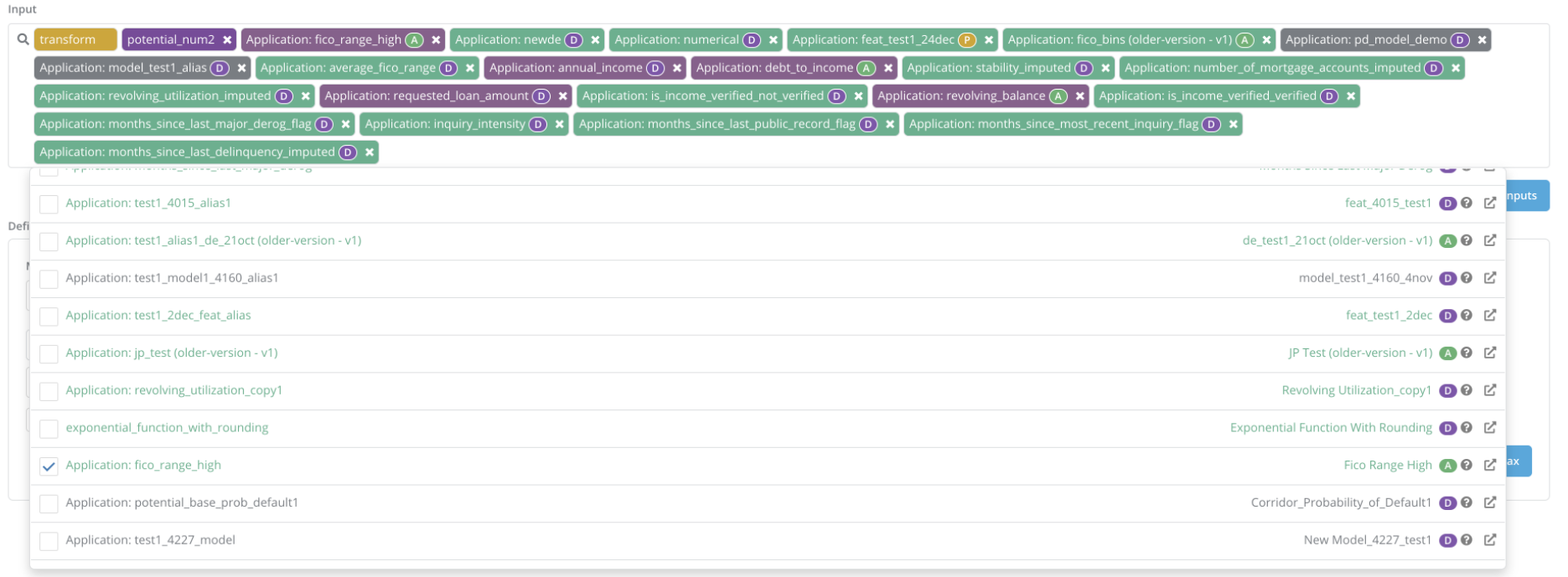The width and height of the screenshot is (1568, 577).
Task: Remove the potential_num2 tag
Action: click(x=227, y=39)
